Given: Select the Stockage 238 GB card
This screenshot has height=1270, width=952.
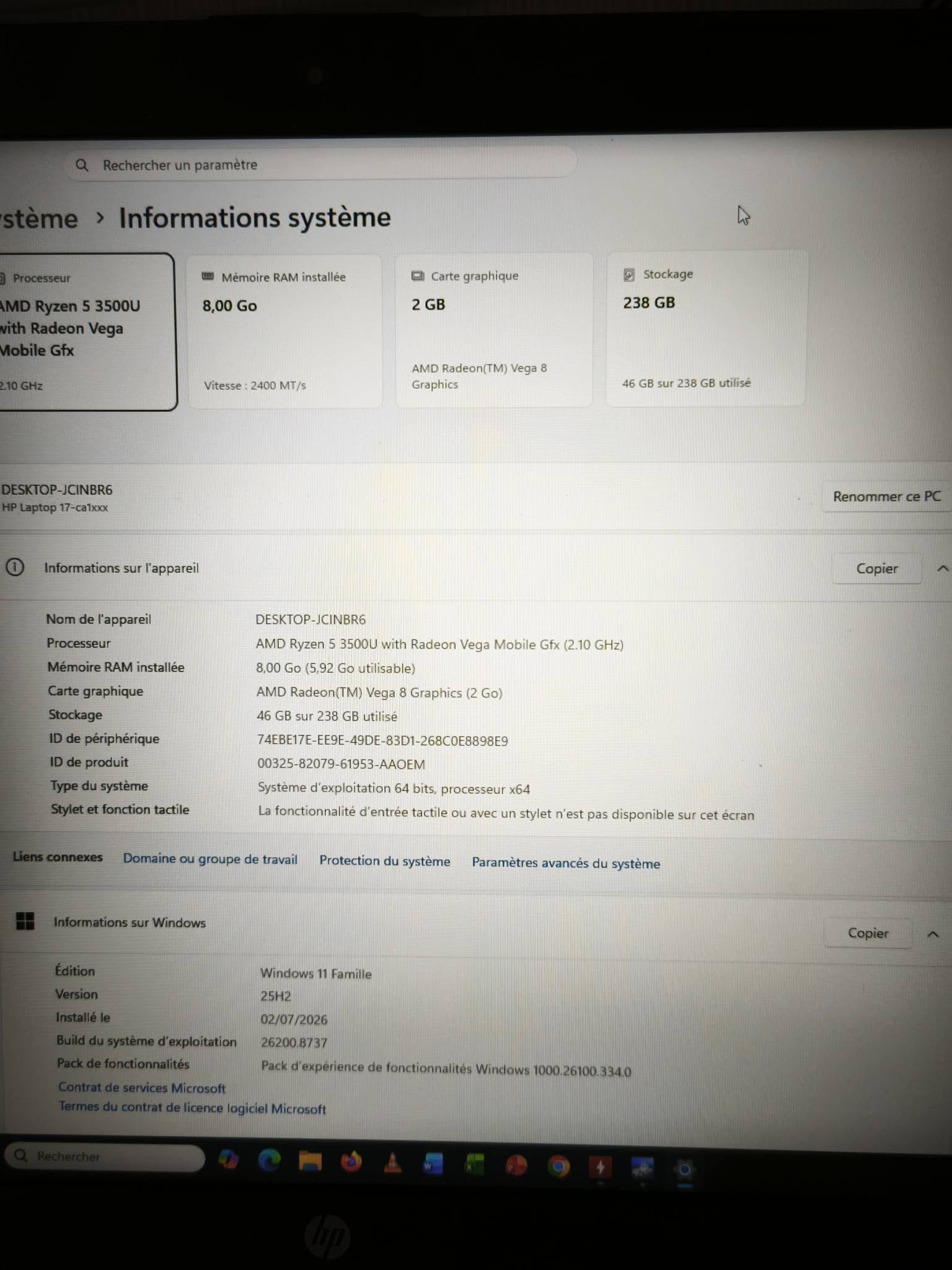Looking at the screenshot, I should click(x=707, y=328).
